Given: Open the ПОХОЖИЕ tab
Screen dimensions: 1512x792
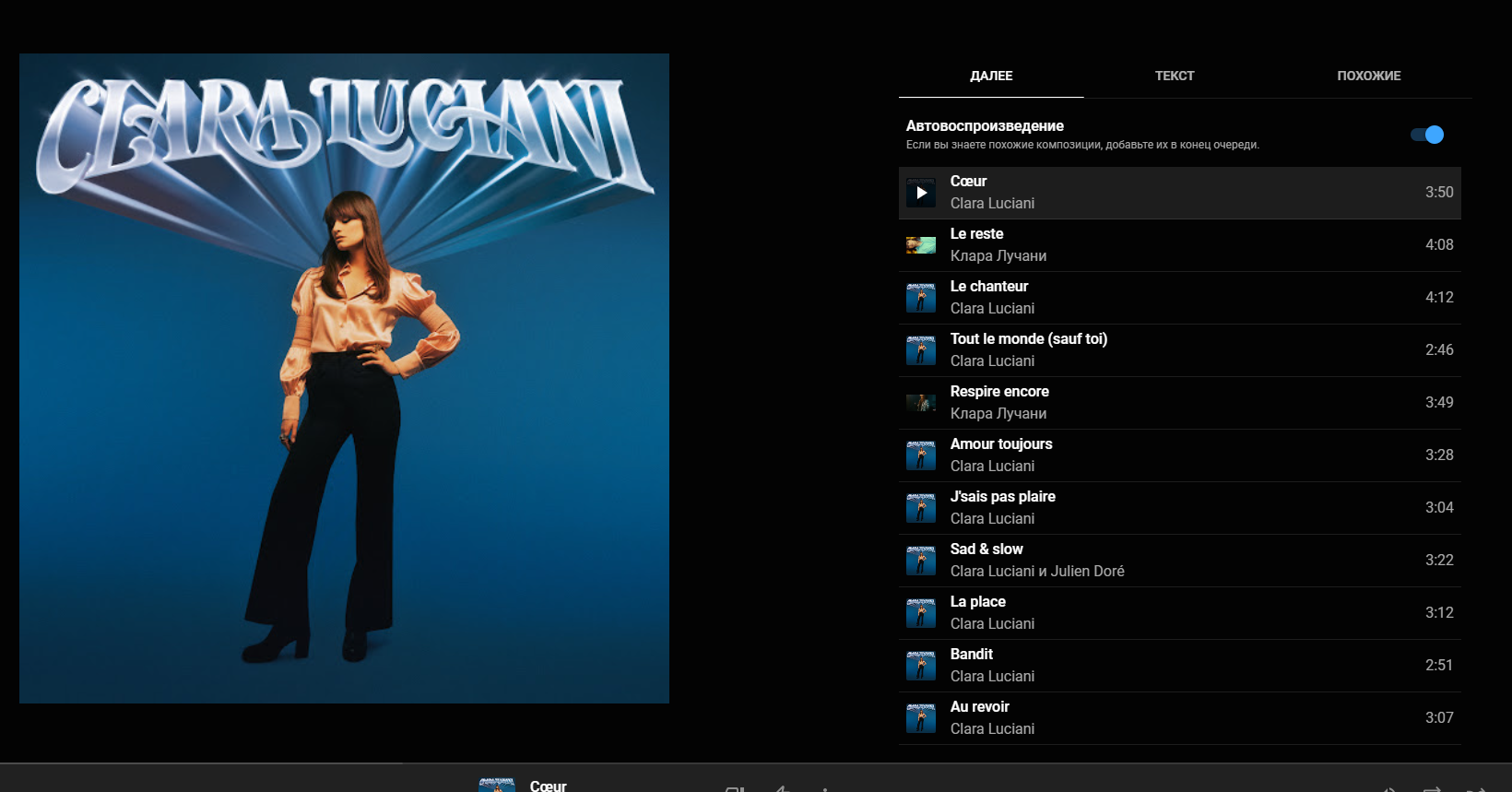Looking at the screenshot, I should [1368, 76].
